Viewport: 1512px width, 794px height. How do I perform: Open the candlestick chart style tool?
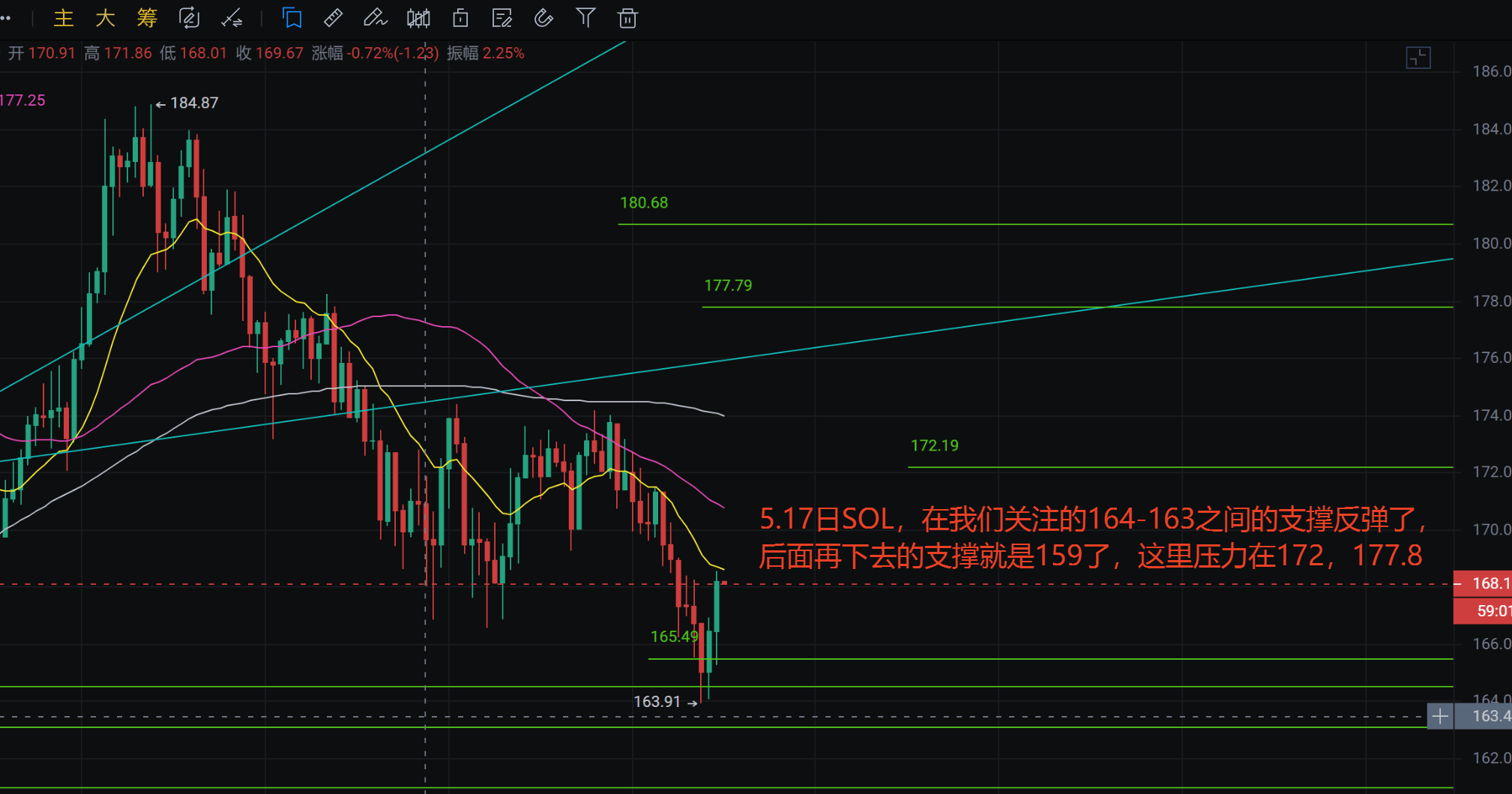[418, 18]
